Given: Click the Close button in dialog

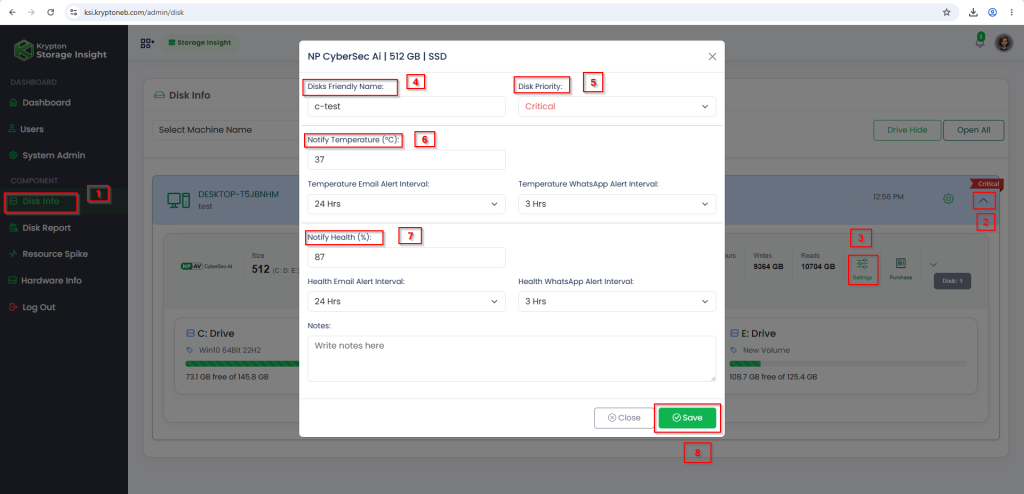Looking at the screenshot, I should 624,418.
